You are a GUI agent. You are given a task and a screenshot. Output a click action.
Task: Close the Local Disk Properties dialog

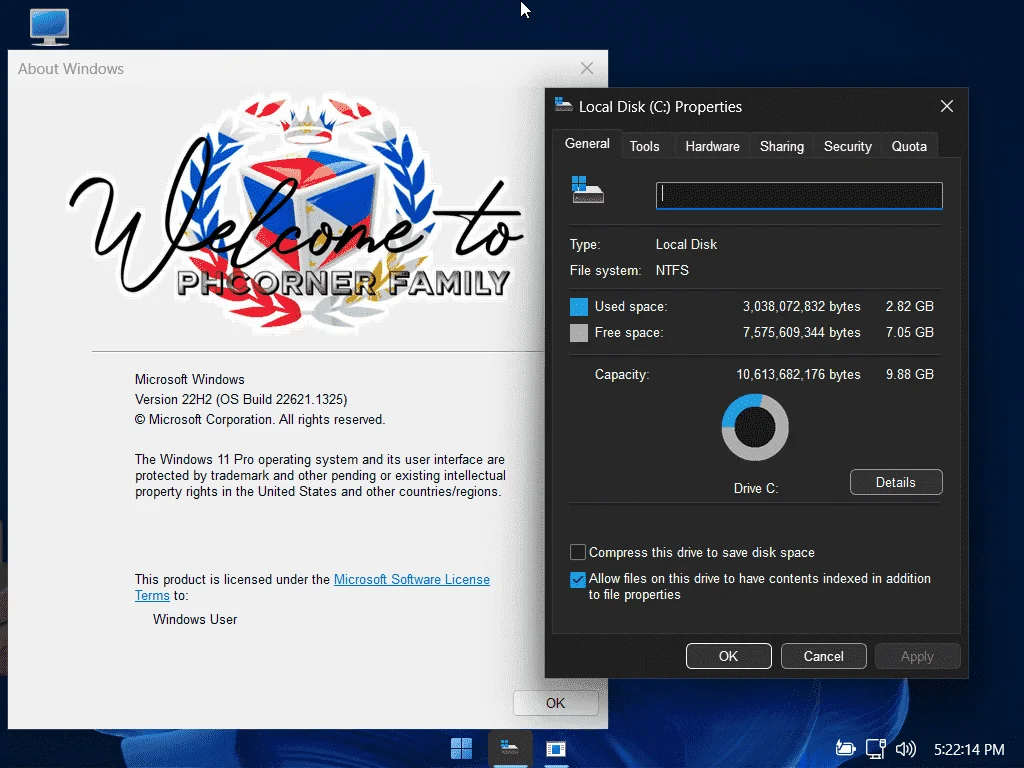947,106
